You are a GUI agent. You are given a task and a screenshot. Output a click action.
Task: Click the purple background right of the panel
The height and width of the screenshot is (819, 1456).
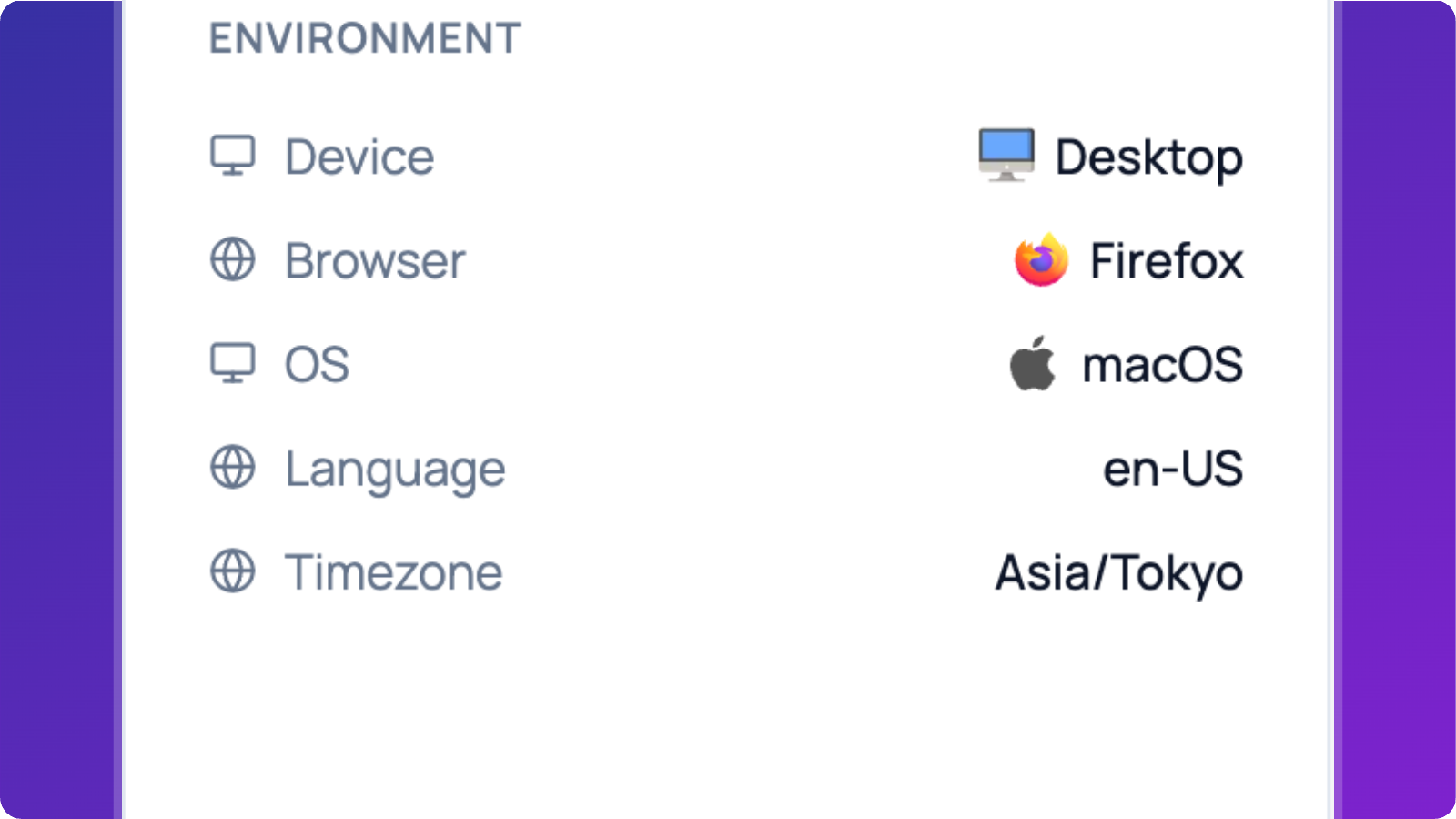1398,409
